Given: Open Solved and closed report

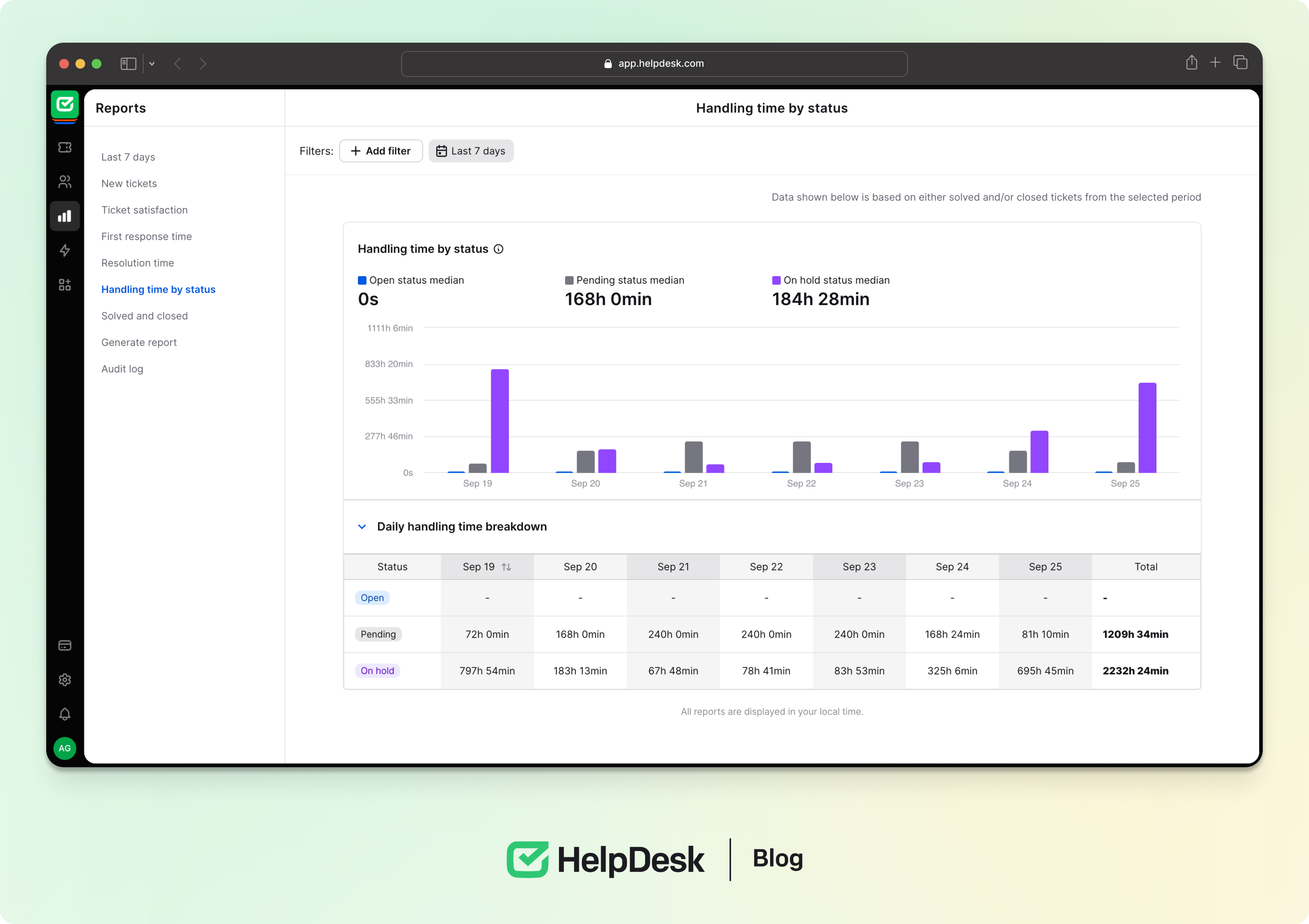Looking at the screenshot, I should click(144, 316).
